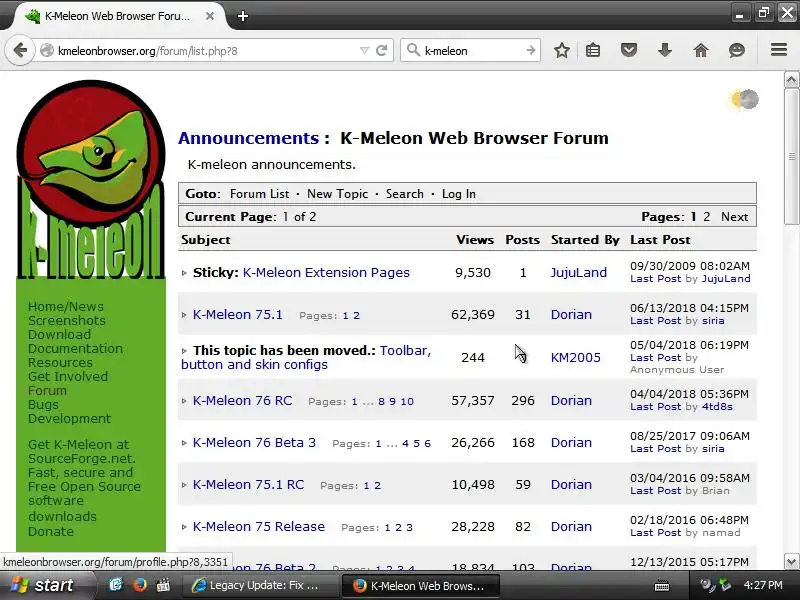The height and width of the screenshot is (600, 800).
Task: Go to Home page icon
Action: [x=701, y=50]
